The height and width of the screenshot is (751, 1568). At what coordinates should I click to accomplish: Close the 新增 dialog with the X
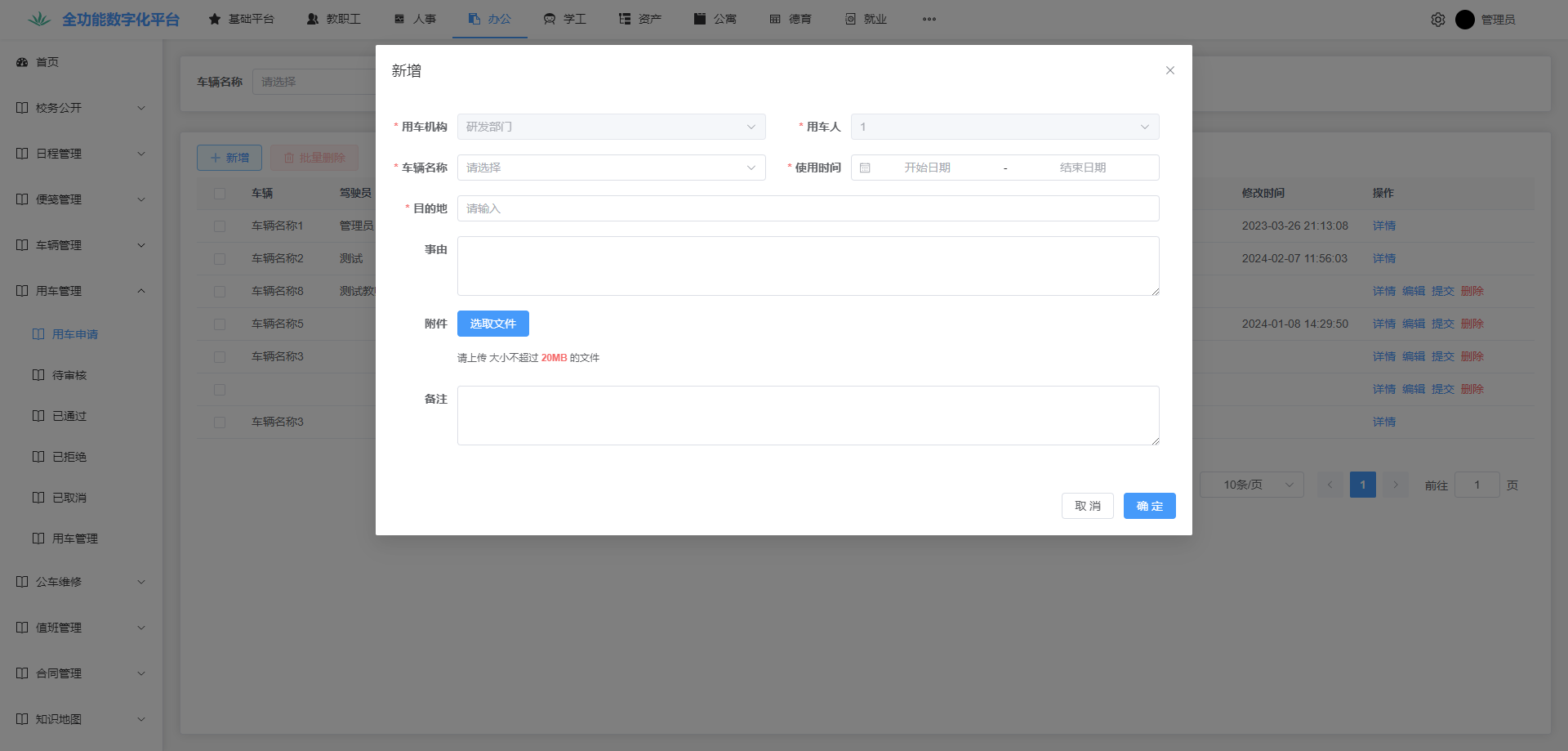1169,70
